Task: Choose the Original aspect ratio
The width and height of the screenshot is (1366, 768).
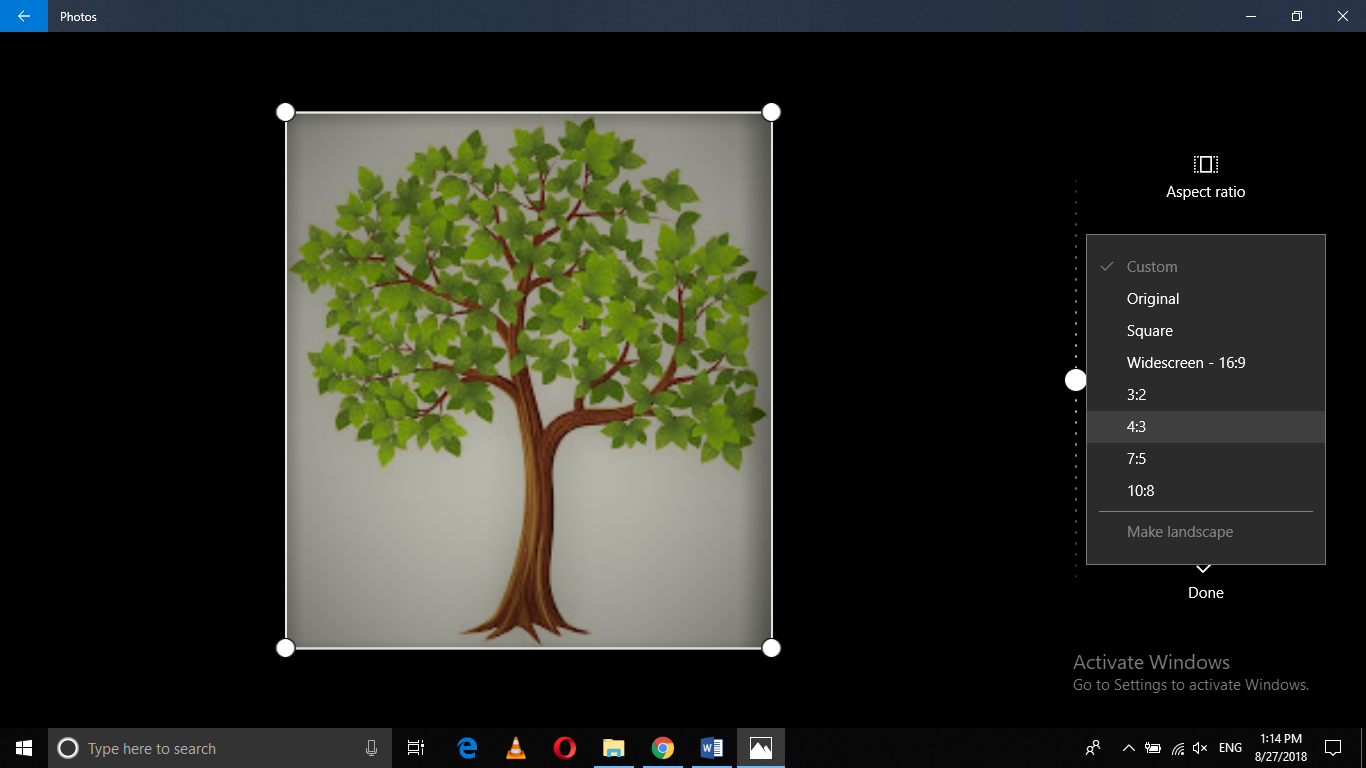Action: pyautogui.click(x=1152, y=298)
